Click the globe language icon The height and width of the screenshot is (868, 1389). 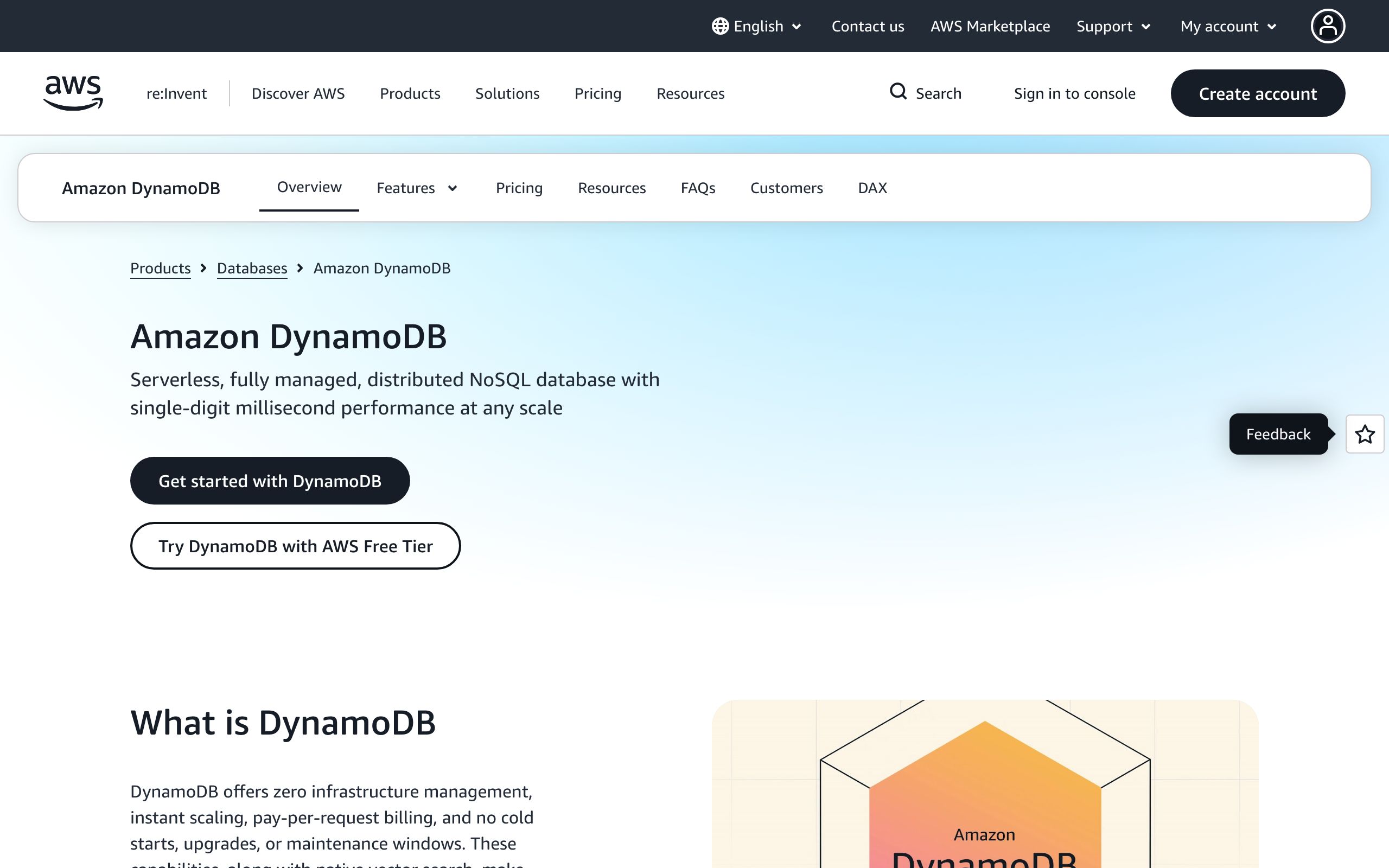click(720, 26)
